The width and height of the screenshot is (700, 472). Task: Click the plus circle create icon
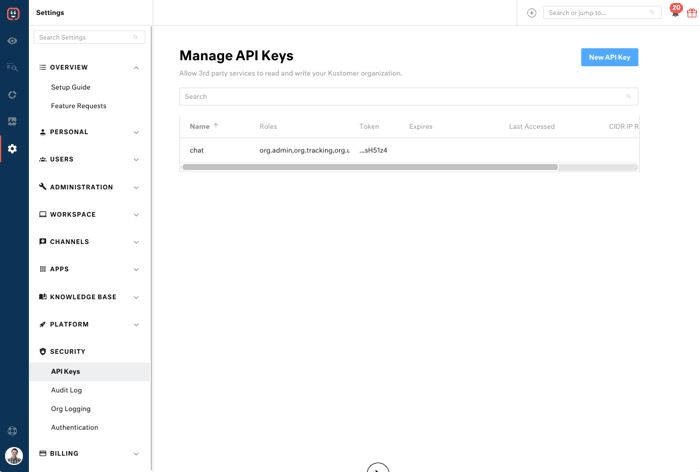[531, 13]
